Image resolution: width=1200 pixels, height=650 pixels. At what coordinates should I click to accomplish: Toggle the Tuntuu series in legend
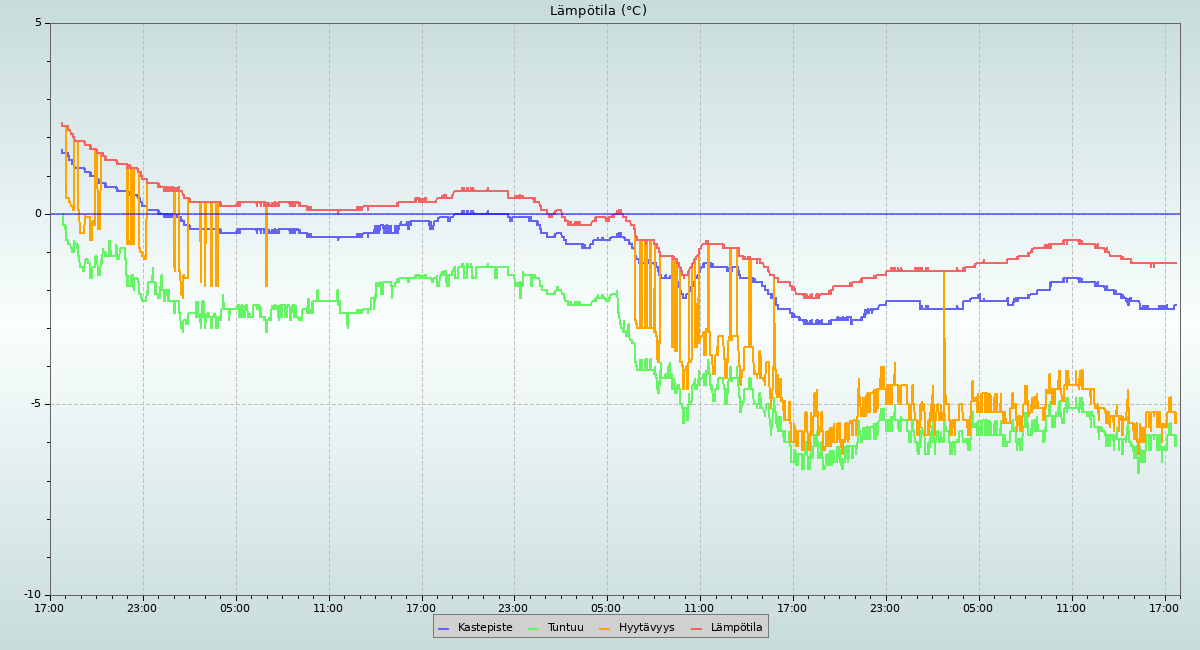coord(565,627)
